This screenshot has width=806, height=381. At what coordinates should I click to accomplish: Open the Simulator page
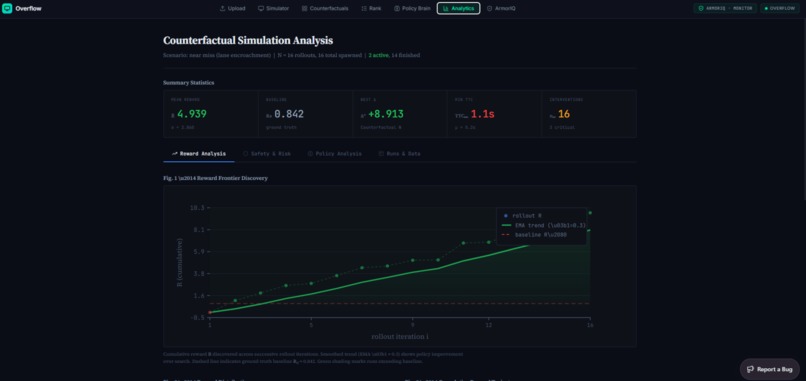tap(273, 8)
